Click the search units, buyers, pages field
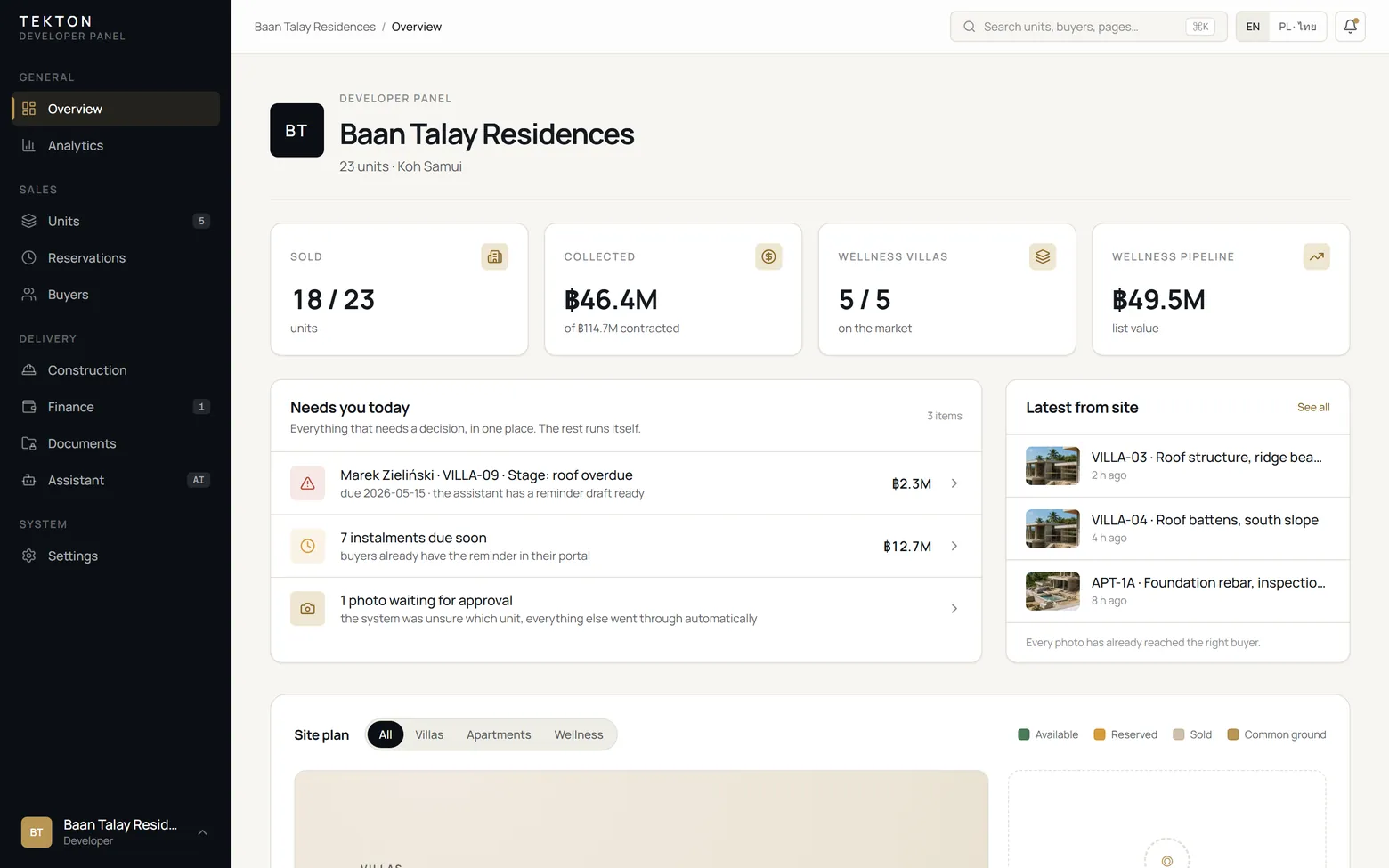 1088,27
